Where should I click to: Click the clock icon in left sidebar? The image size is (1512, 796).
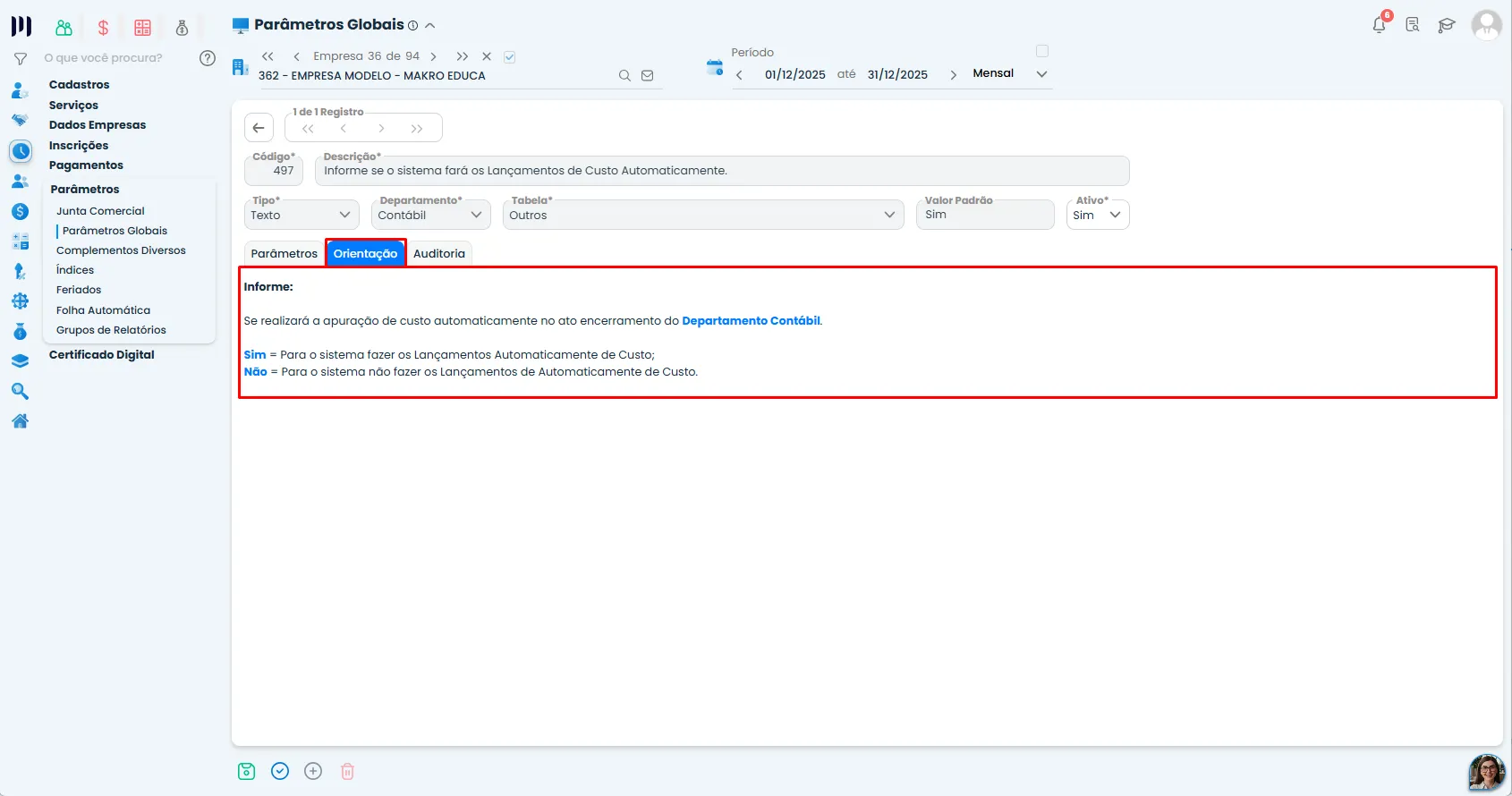point(21,151)
